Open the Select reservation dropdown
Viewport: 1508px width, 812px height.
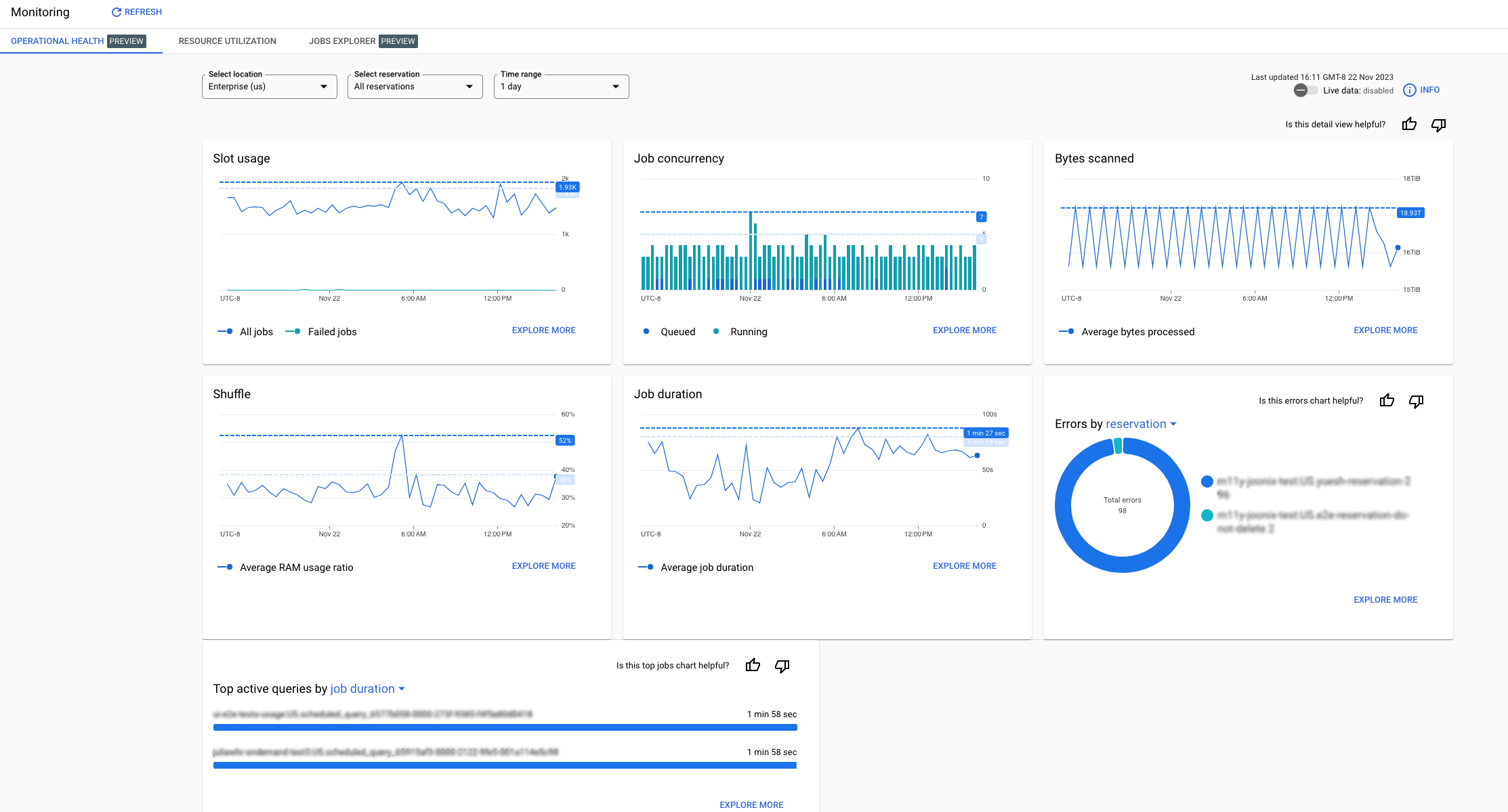pyautogui.click(x=414, y=86)
